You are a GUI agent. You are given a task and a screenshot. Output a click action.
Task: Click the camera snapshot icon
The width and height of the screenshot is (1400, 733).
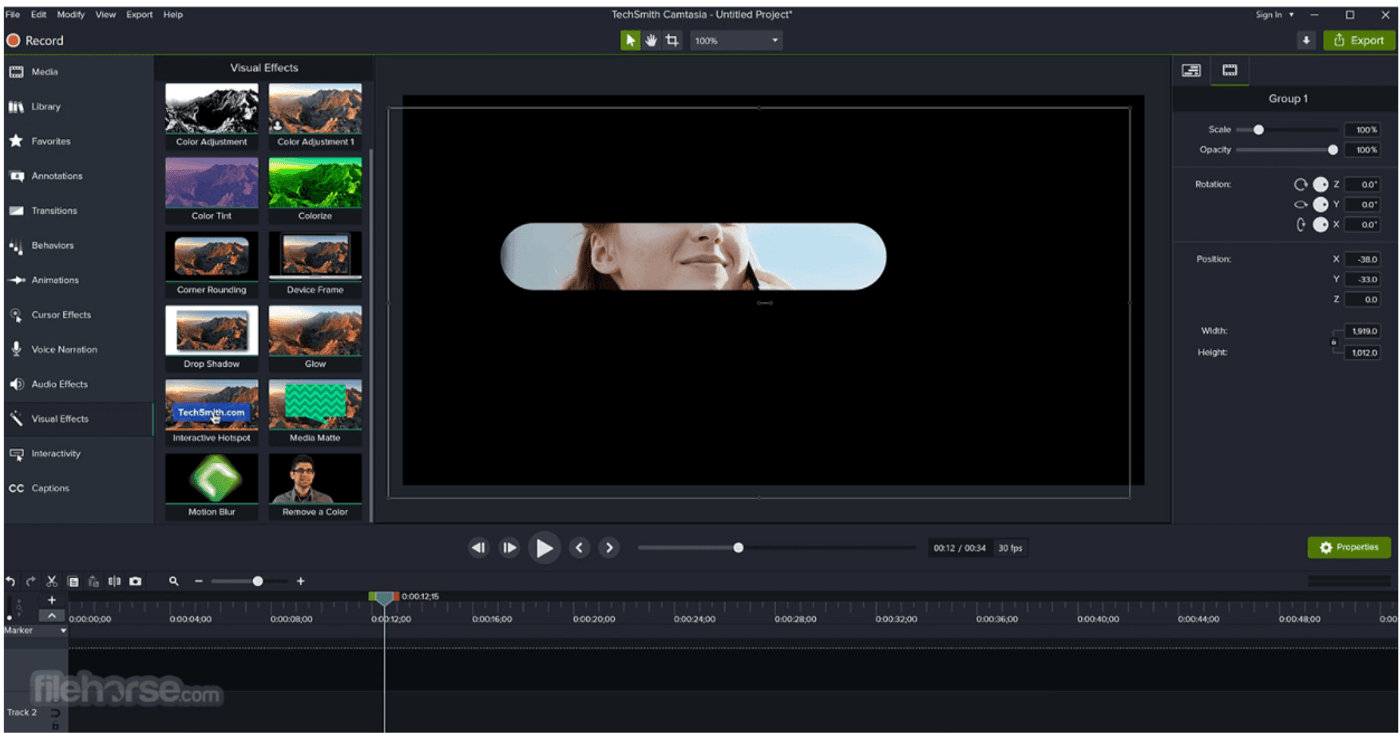tap(135, 581)
